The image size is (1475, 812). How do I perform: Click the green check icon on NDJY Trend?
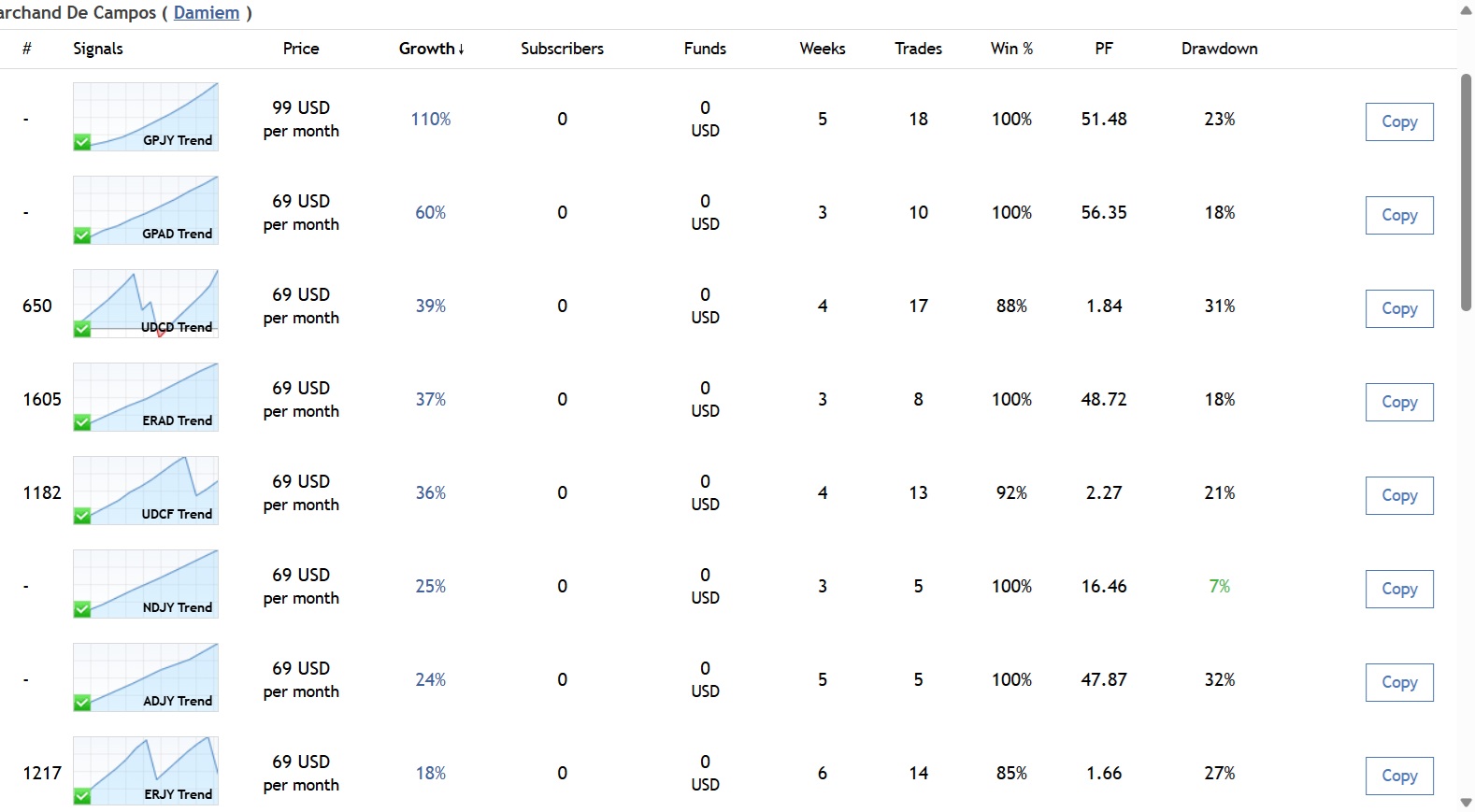coord(82,609)
